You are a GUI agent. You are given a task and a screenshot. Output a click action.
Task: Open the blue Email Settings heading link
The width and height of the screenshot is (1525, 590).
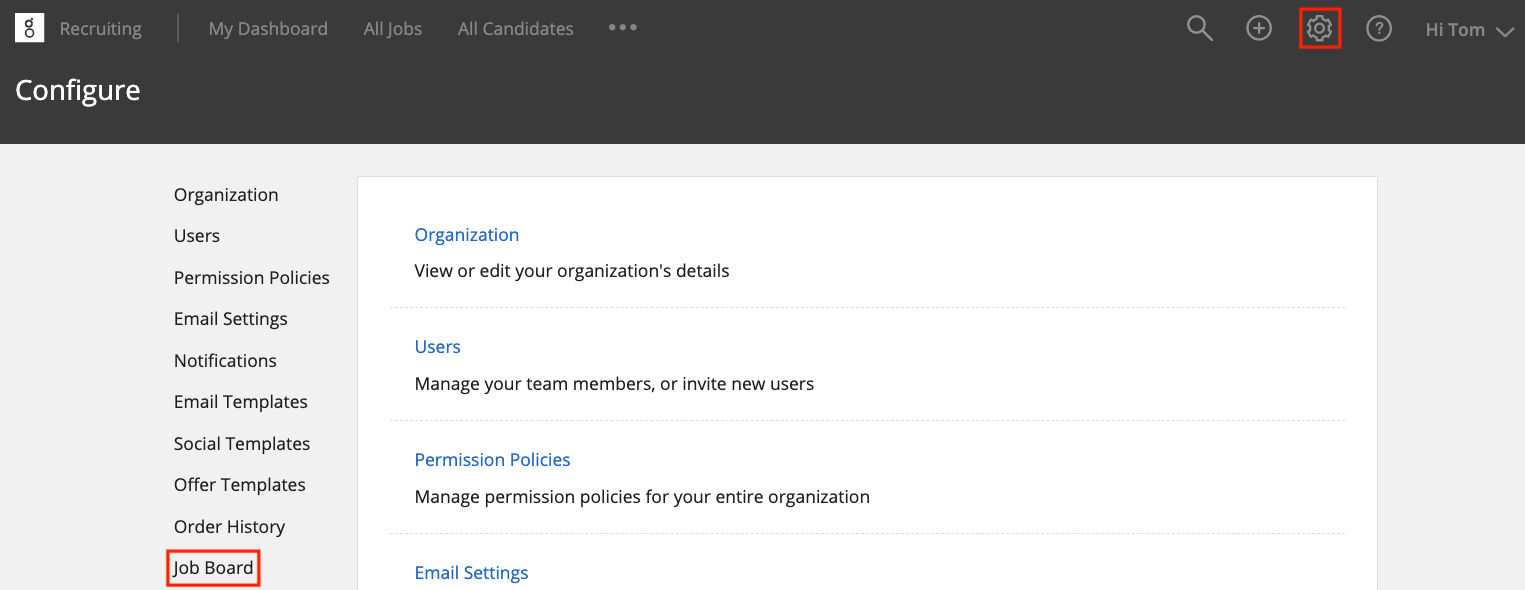coord(471,573)
